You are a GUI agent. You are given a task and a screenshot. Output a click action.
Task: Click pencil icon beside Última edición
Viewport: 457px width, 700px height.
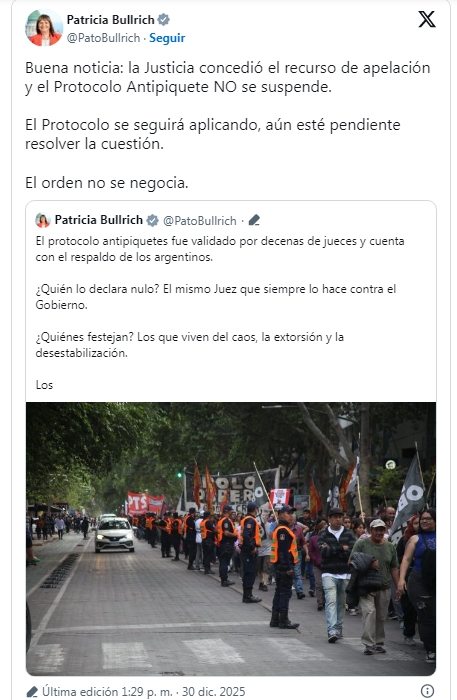tap(32, 692)
